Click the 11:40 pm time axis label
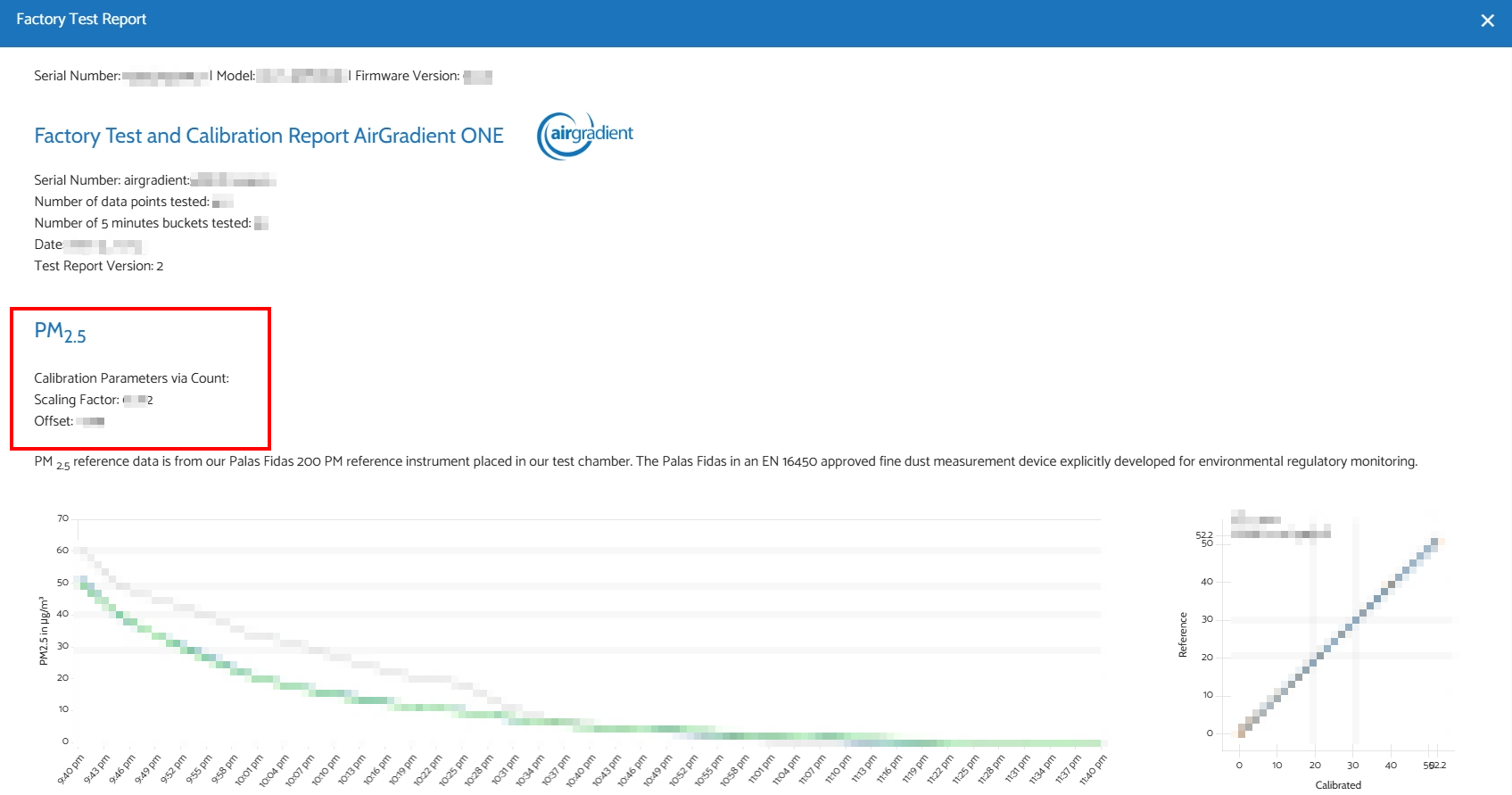Viewport: 1512px width, 795px height. [x=1093, y=769]
